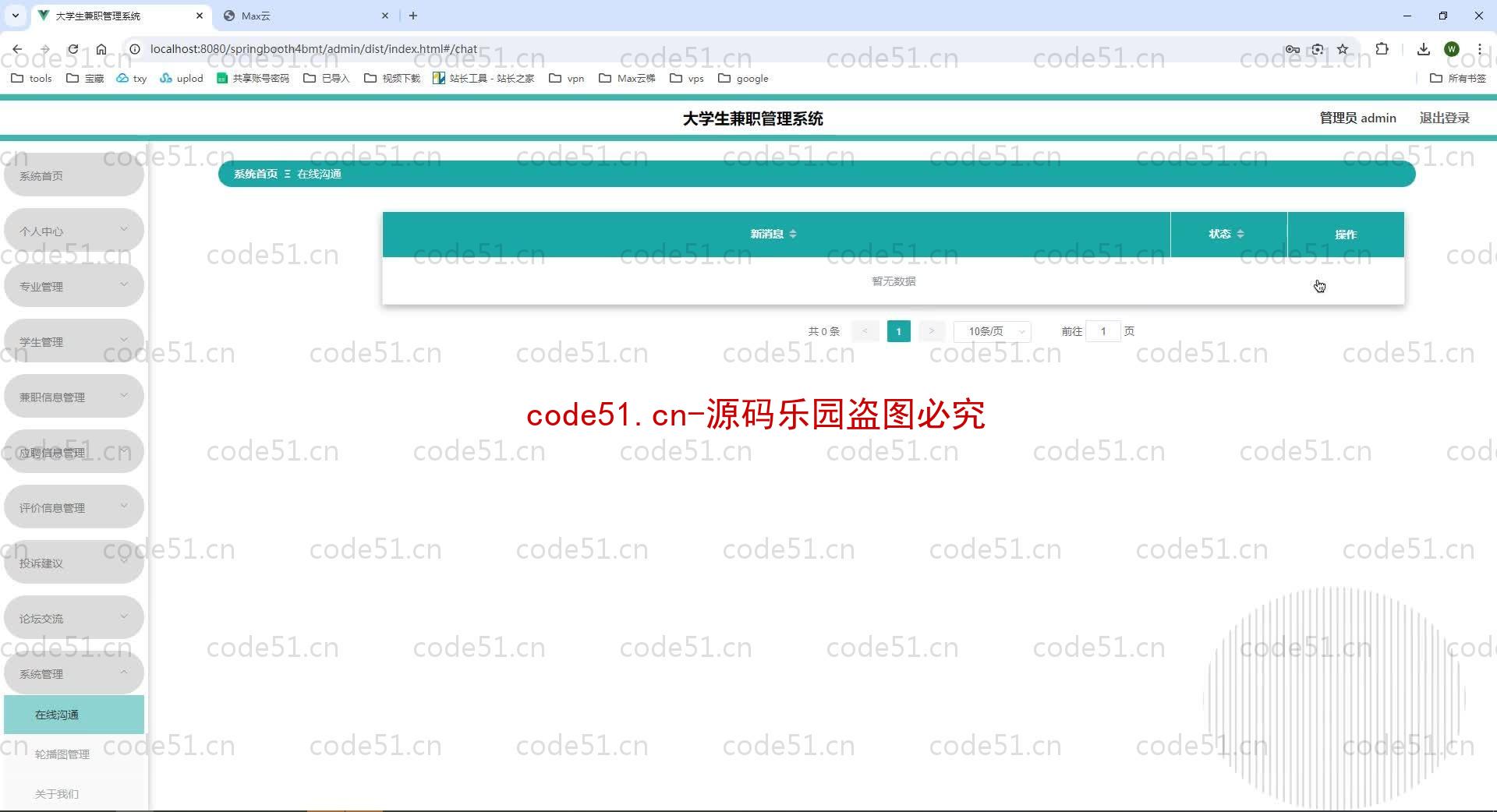Open the 共享账号密码 bookmark
1497x812 pixels.
[253, 78]
